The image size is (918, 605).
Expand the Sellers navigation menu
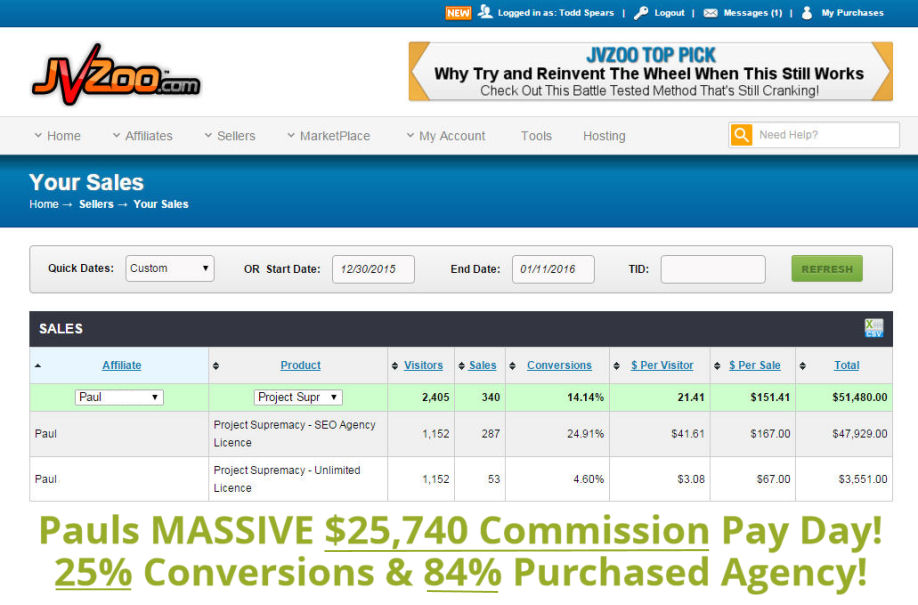pos(230,136)
